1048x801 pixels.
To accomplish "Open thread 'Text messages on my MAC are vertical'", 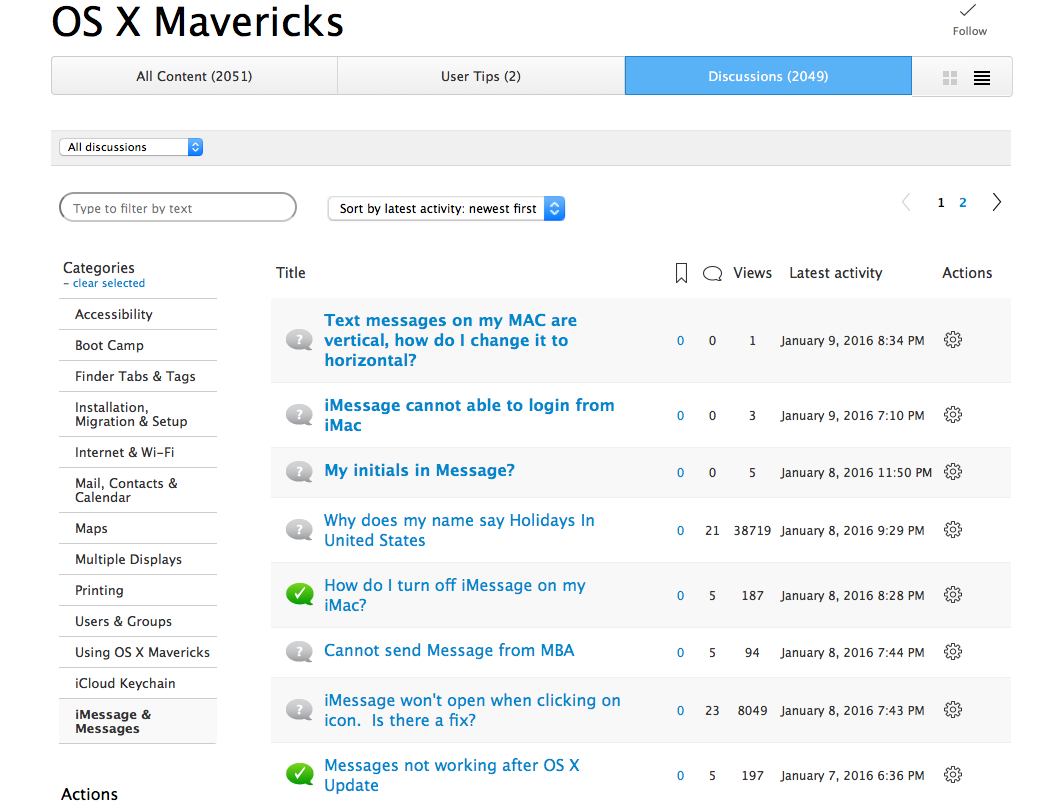I will point(450,340).
